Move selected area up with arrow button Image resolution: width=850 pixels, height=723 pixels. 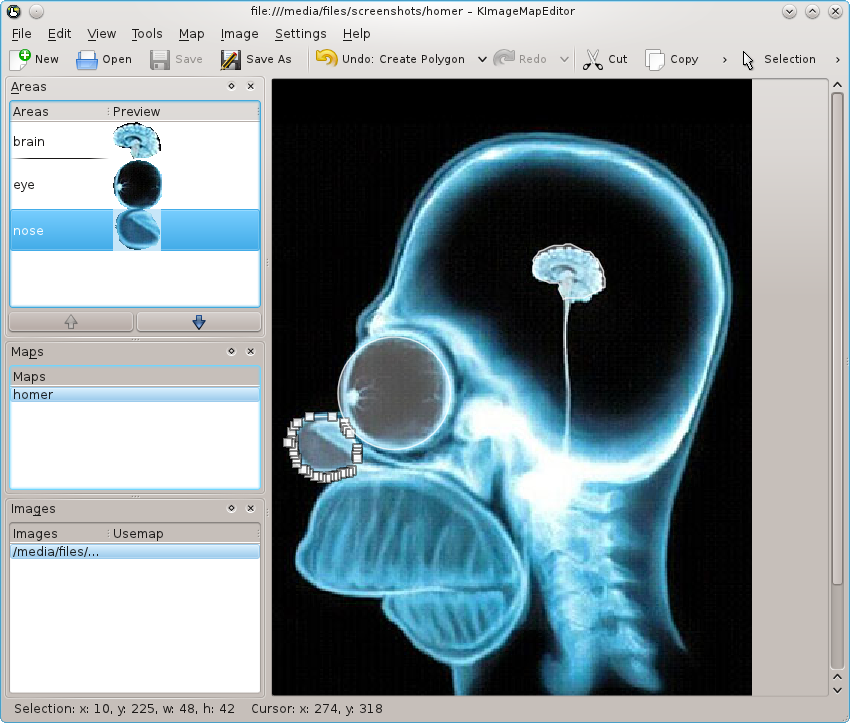[71, 322]
